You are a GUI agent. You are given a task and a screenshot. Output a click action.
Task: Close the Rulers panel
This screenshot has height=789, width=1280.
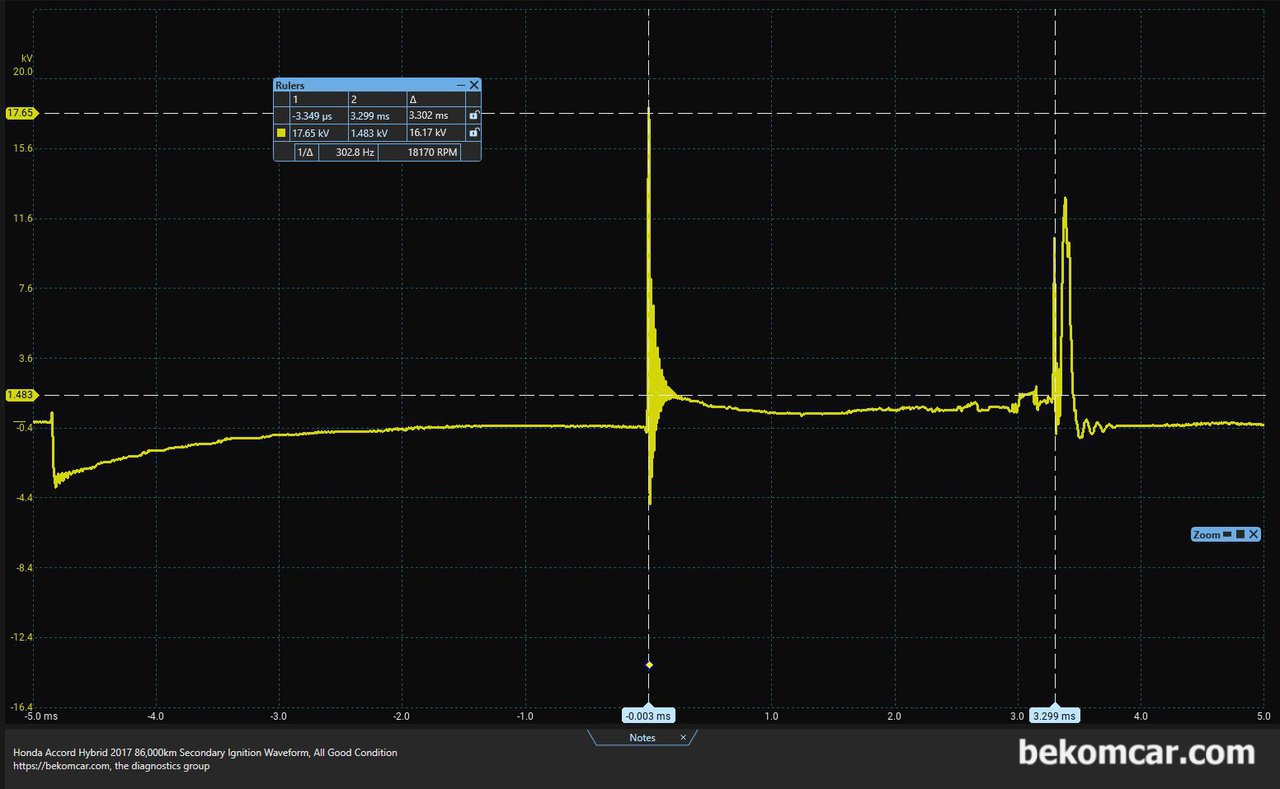click(x=474, y=86)
